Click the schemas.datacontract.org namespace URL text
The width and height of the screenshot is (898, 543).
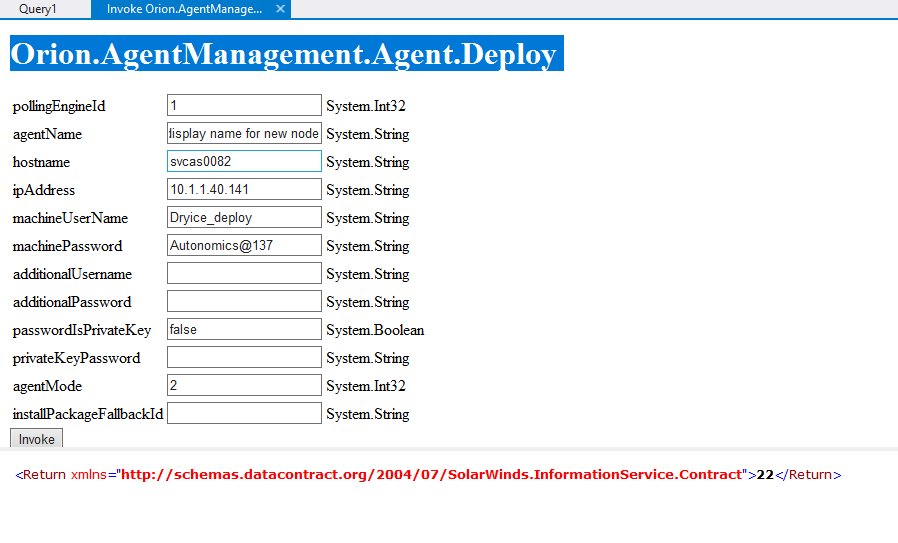pos(431,475)
